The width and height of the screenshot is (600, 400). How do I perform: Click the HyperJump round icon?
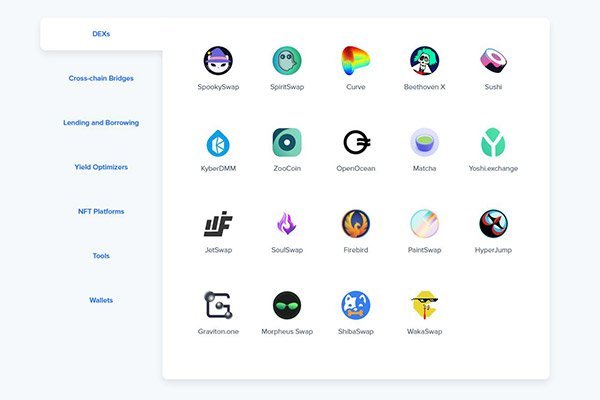tap(493, 224)
